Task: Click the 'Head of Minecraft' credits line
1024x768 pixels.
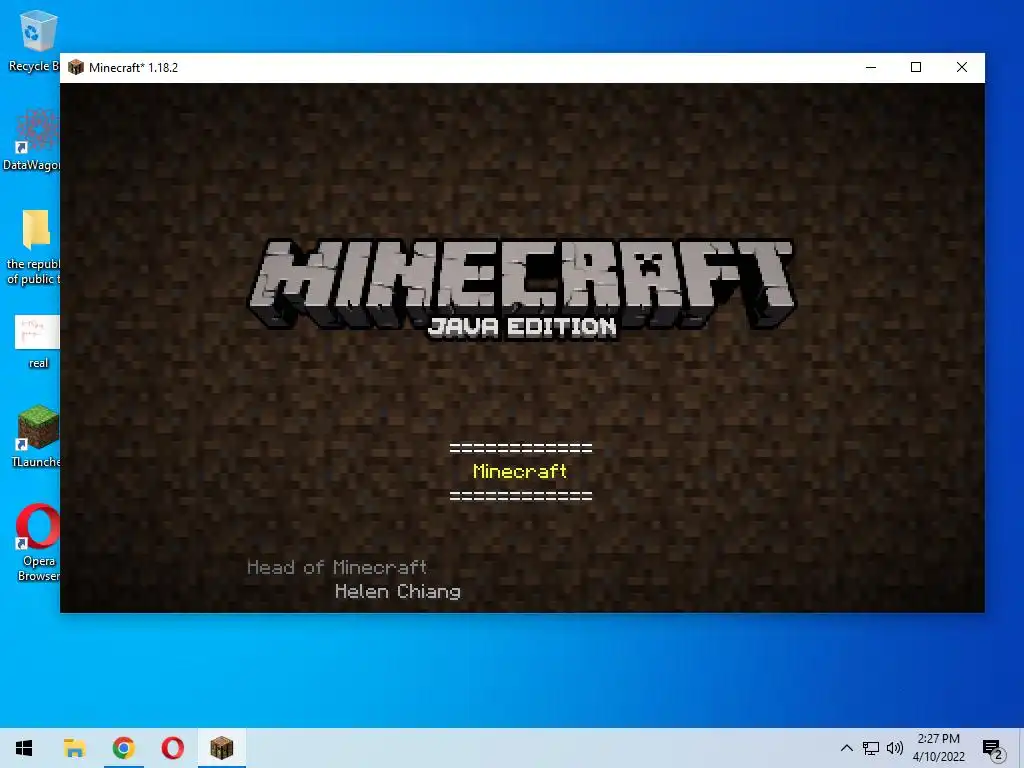Action: coord(337,568)
